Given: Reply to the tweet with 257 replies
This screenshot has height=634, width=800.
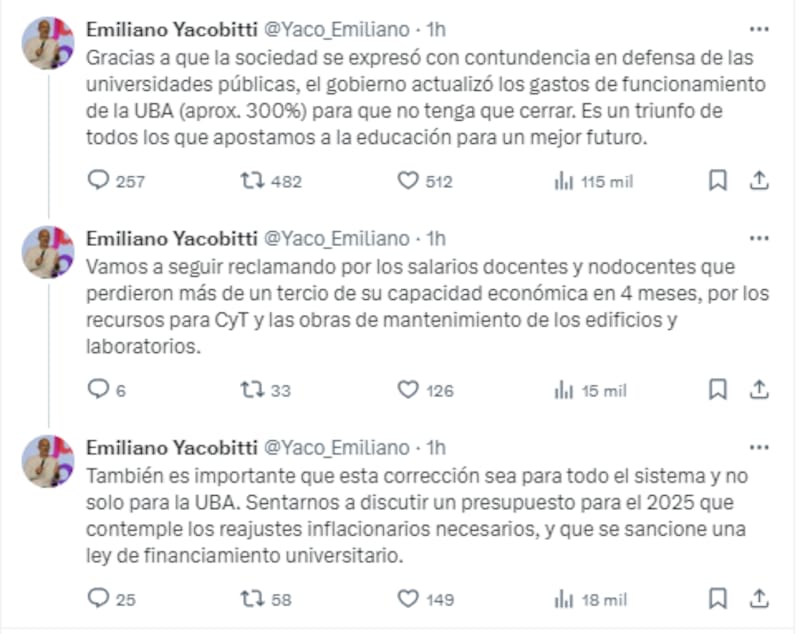Looking at the screenshot, I should click(x=99, y=181).
